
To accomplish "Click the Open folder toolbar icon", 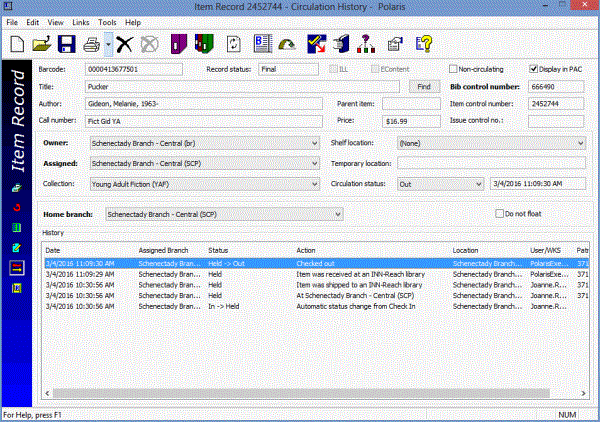I will [x=42, y=44].
